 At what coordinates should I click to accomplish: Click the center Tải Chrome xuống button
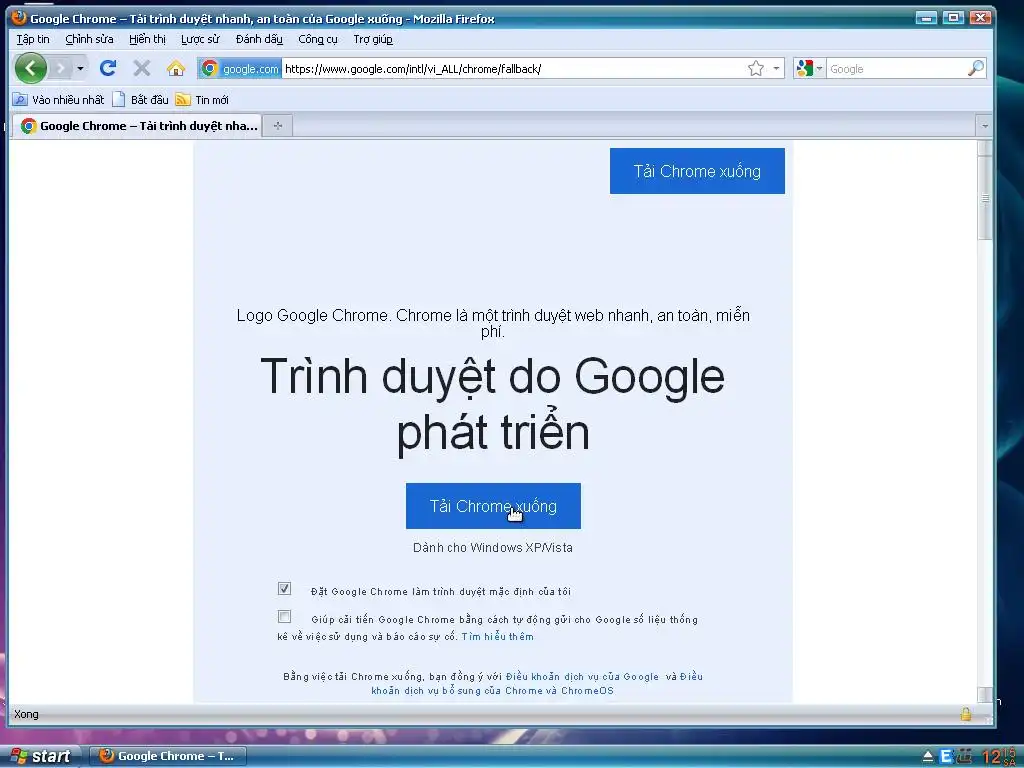click(x=493, y=506)
